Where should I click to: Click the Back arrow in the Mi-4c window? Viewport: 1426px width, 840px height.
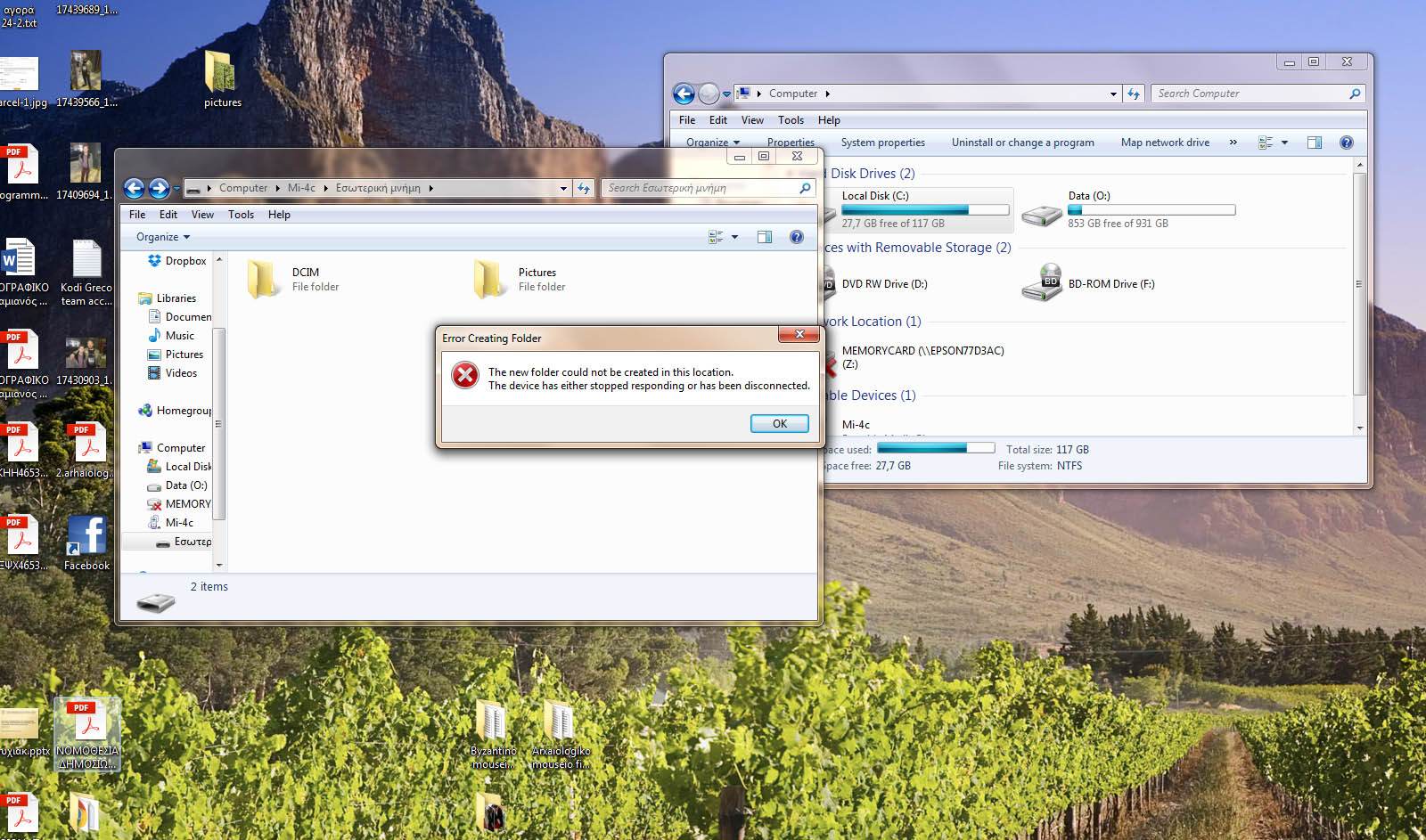point(135,188)
